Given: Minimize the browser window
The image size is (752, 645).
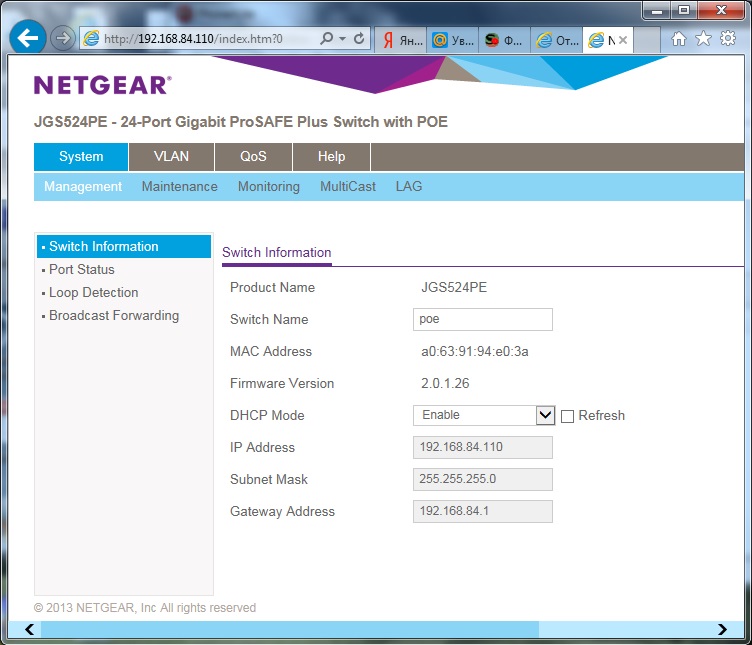Looking at the screenshot, I should click(657, 11).
